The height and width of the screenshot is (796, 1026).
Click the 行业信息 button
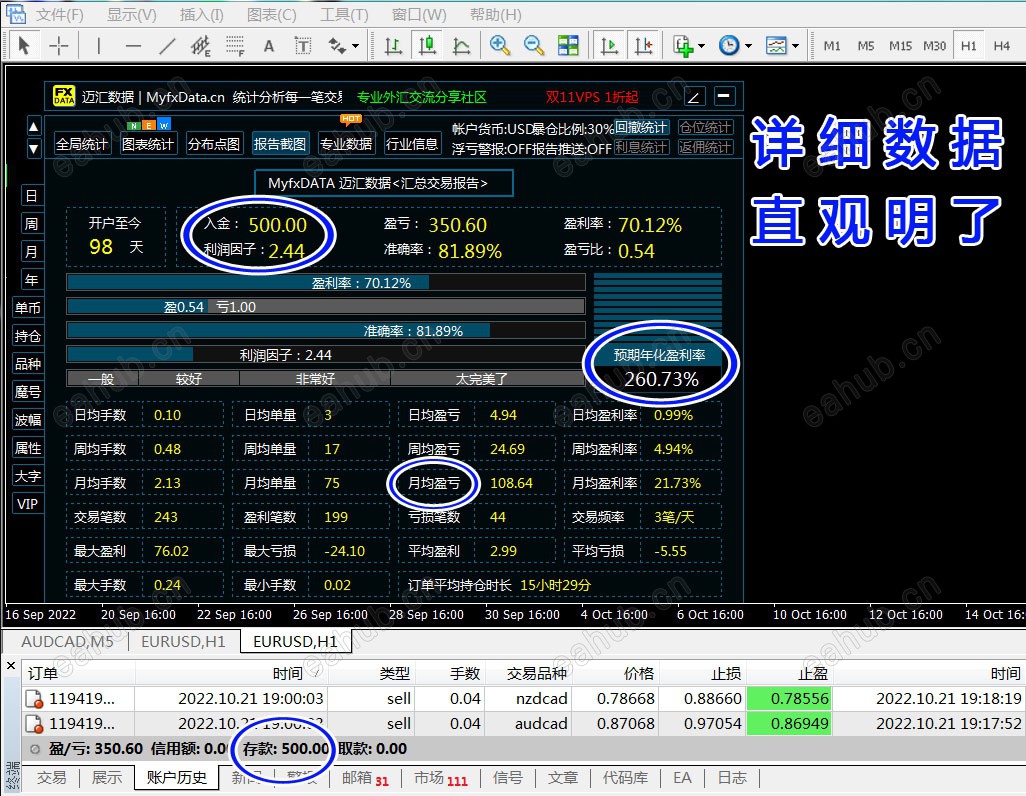click(x=412, y=144)
